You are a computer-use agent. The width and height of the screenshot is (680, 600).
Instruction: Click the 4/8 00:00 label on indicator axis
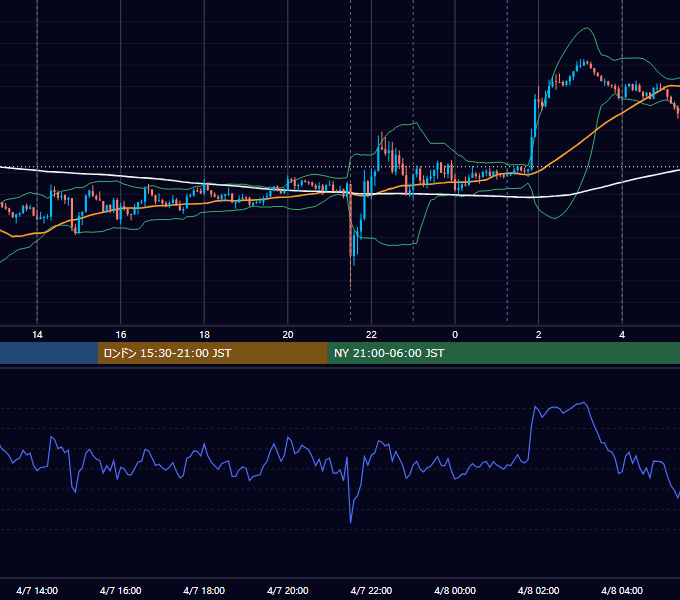pyautogui.click(x=455, y=590)
